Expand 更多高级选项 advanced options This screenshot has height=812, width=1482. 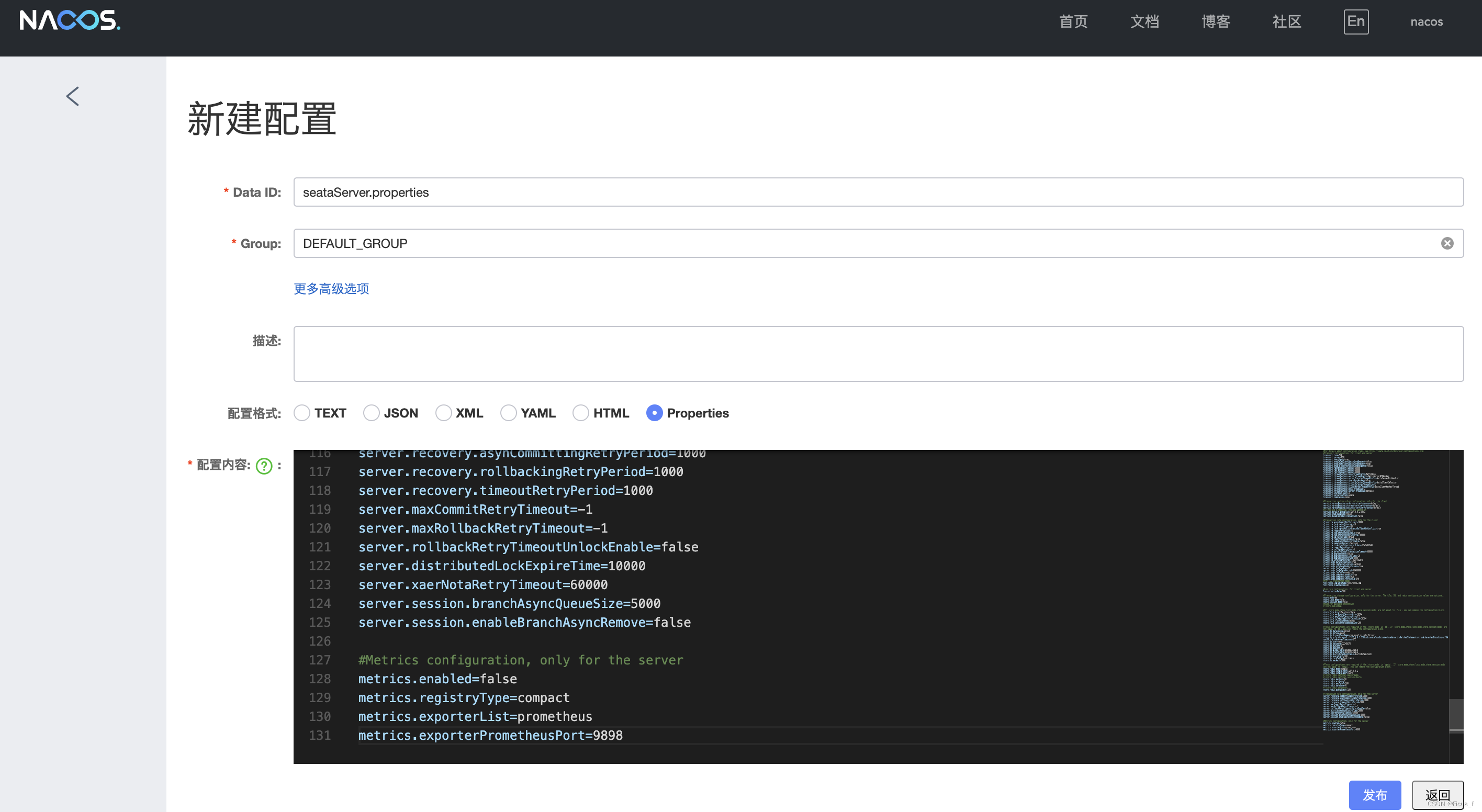click(x=331, y=289)
